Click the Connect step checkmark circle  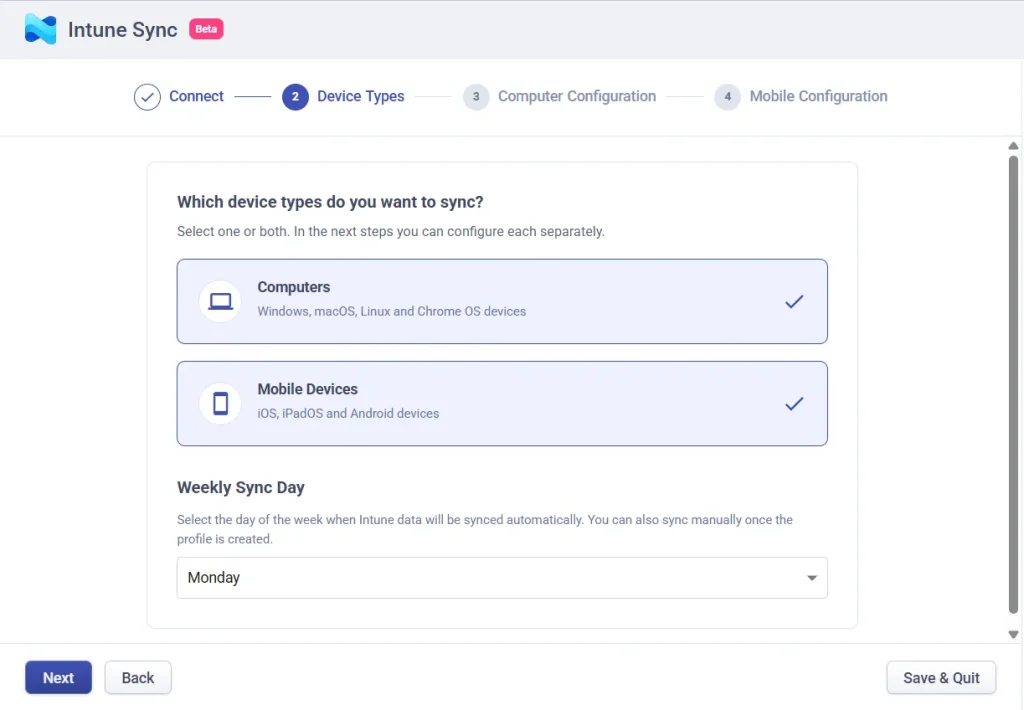pyautogui.click(x=147, y=97)
